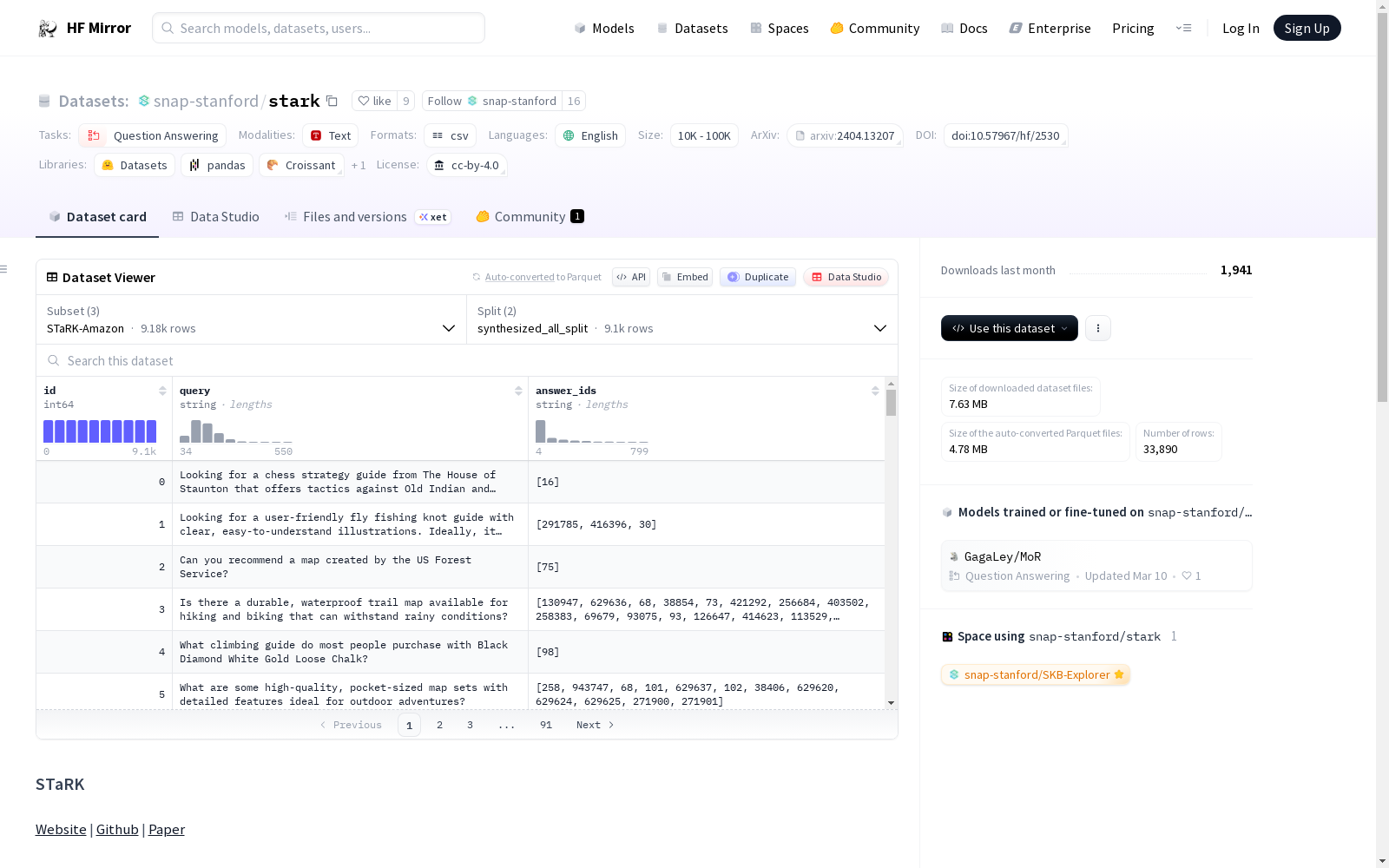1389x868 pixels.
Task: Click the English language tag
Action: (590, 135)
